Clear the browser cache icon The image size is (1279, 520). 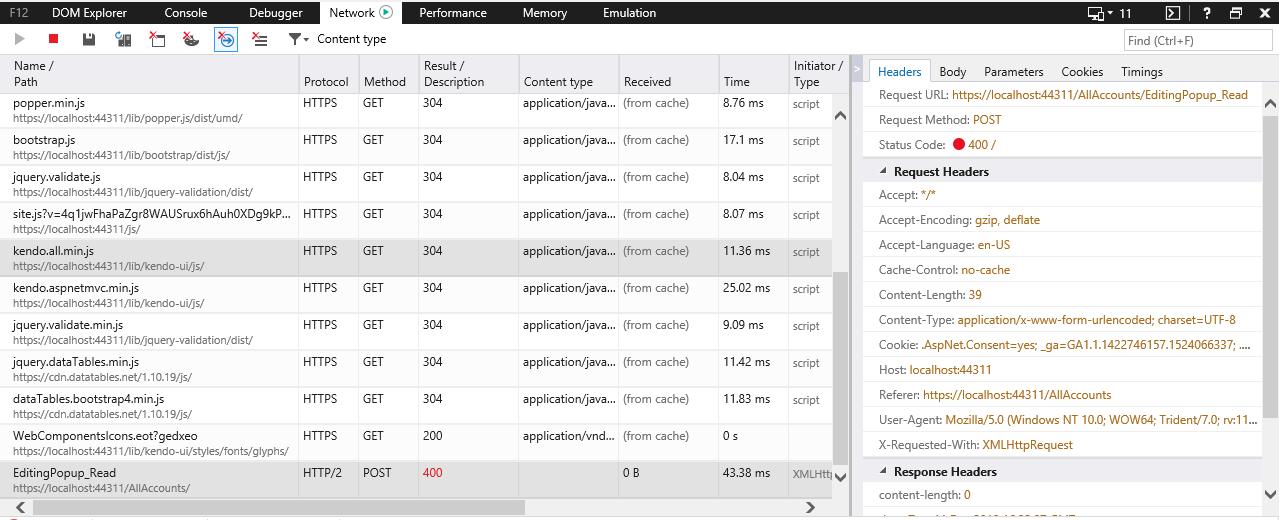(157, 39)
